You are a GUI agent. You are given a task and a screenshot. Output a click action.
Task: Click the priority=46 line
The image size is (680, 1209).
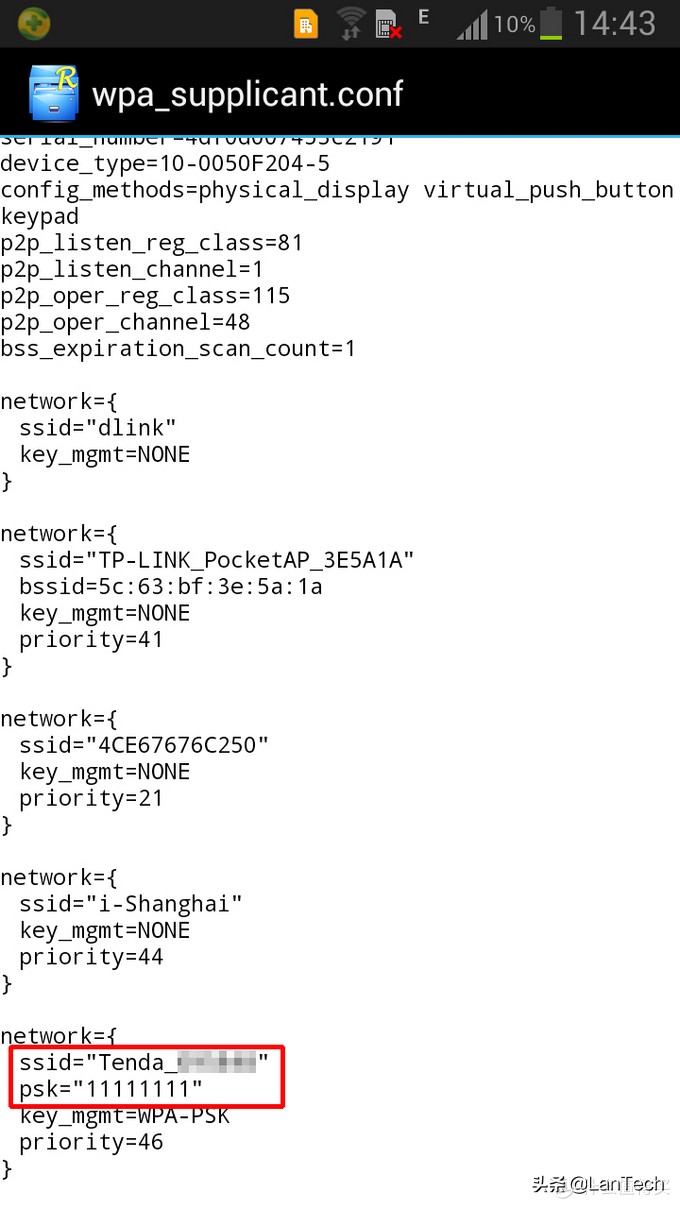(91, 1141)
